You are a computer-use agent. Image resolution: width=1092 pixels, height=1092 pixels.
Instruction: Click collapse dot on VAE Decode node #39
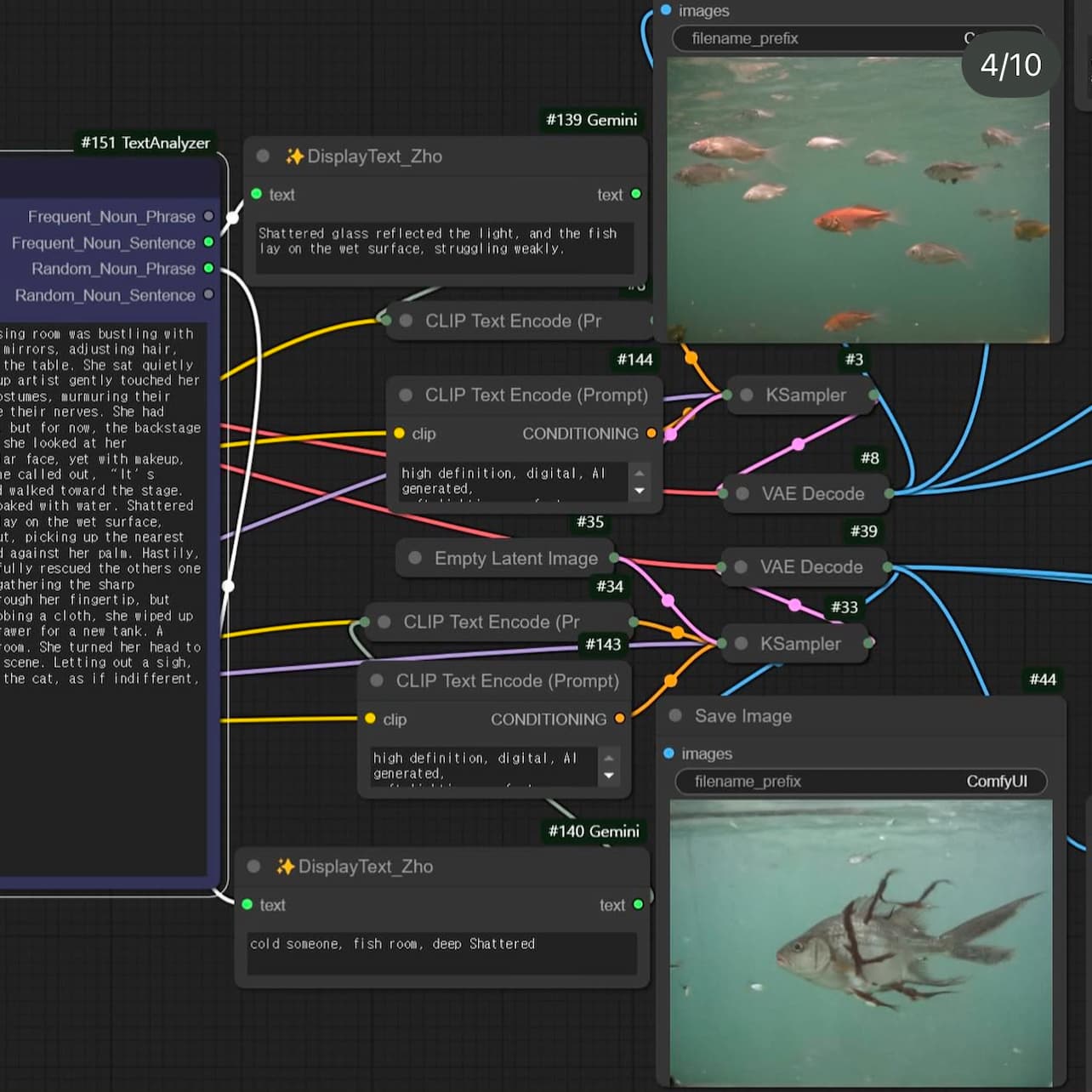[741, 566]
